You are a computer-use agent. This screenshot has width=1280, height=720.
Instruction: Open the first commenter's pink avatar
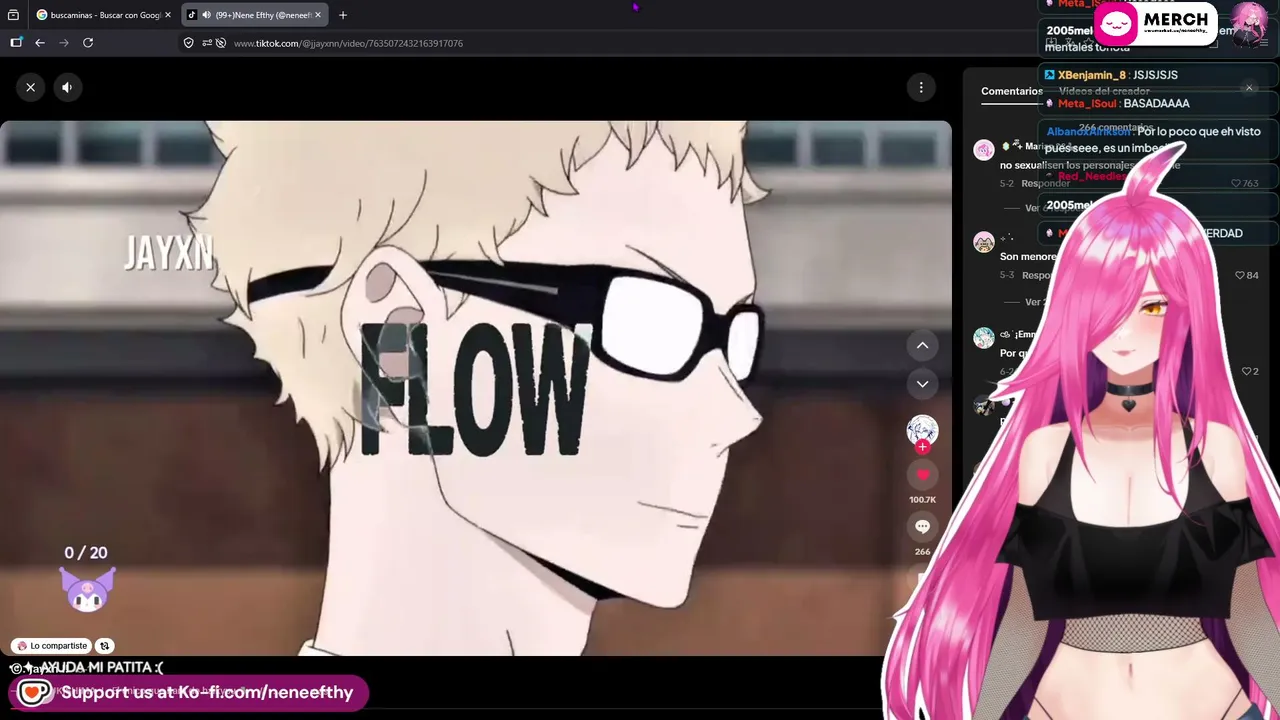(x=984, y=150)
